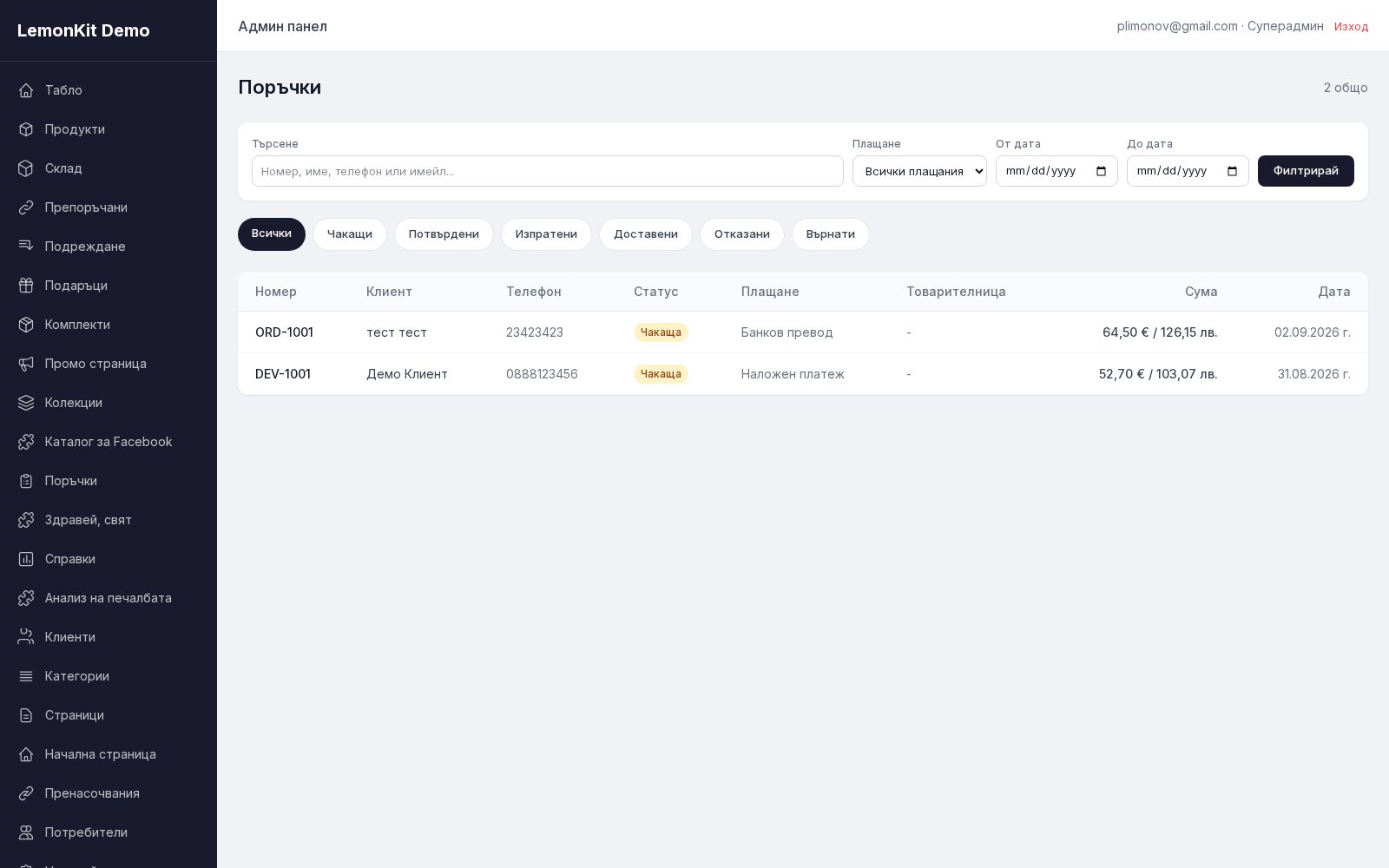The image size is (1389, 868).
Task: Show Отказани orders
Action: [x=742, y=234]
